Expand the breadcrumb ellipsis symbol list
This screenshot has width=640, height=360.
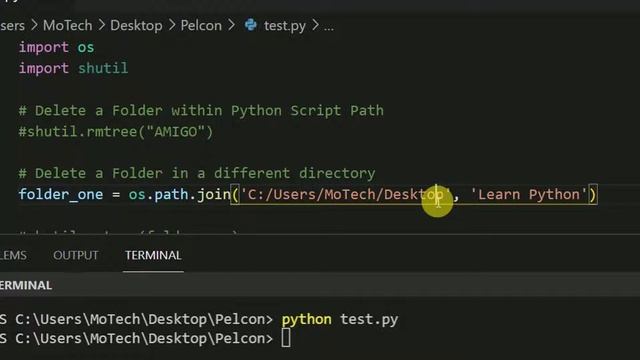pyautogui.click(x=329, y=27)
